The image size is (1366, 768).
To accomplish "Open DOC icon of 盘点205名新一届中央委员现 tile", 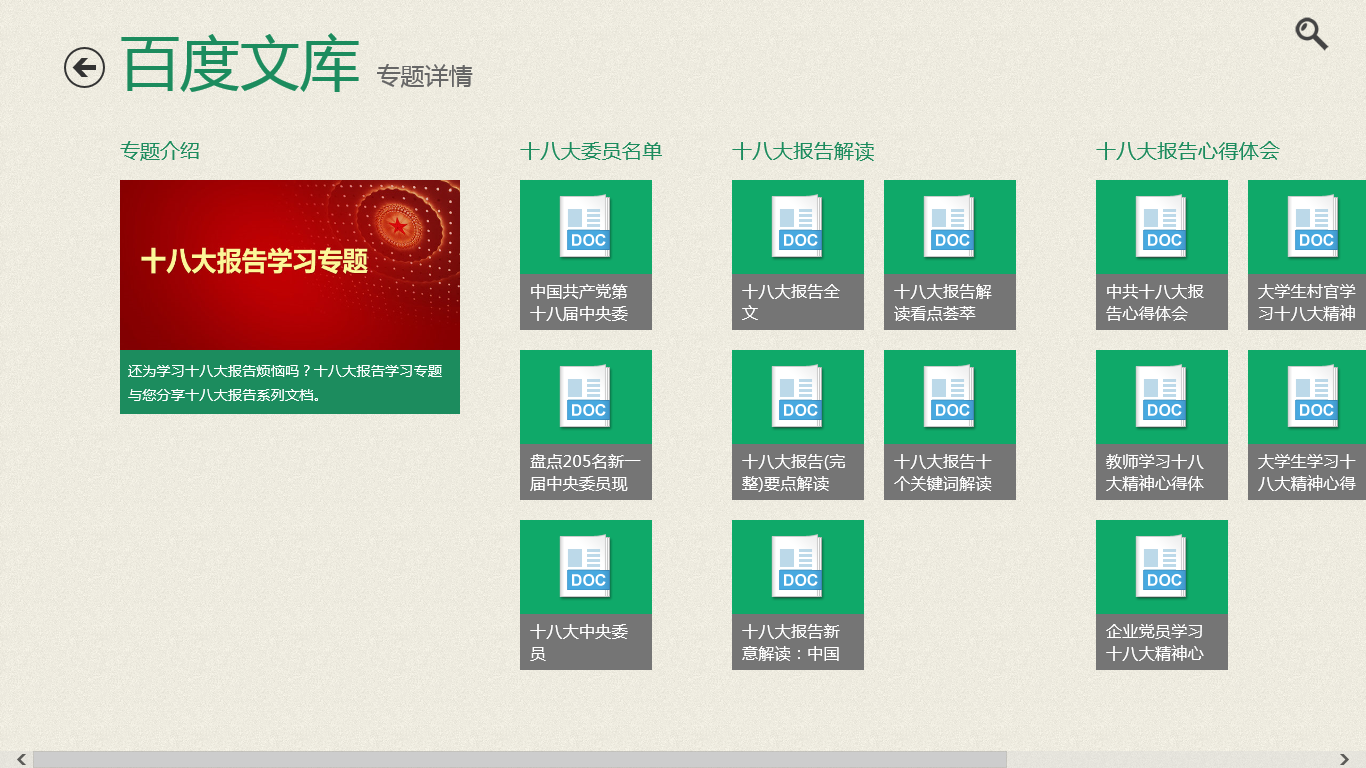I will (586, 397).
